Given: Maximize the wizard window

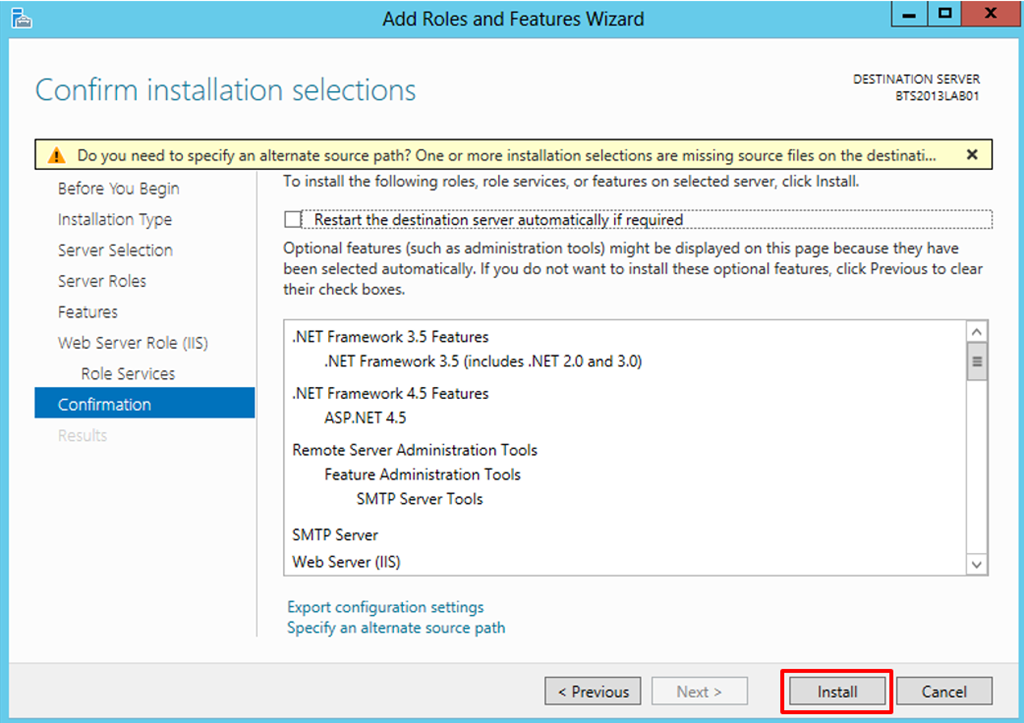Looking at the screenshot, I should [944, 15].
